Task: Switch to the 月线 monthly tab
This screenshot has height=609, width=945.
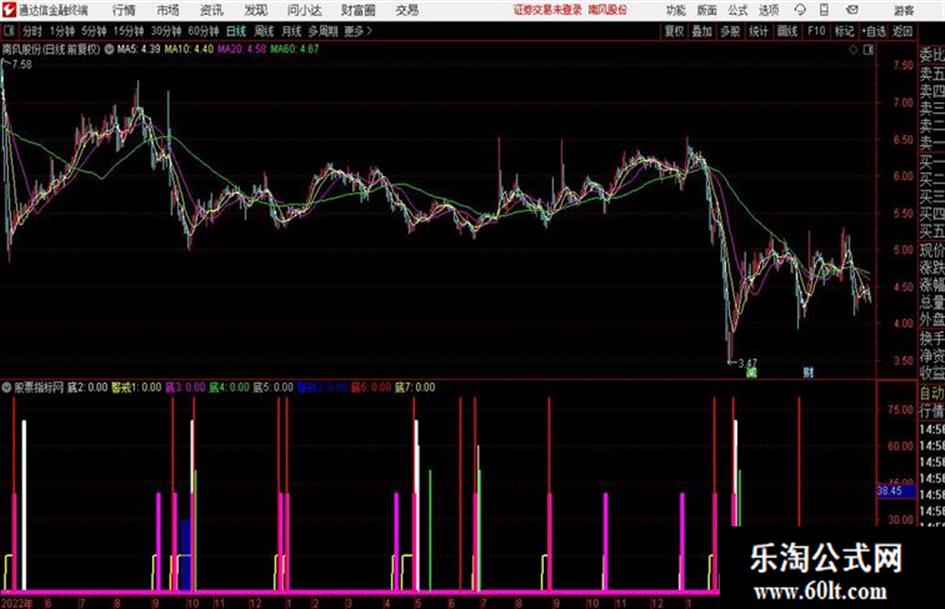Action: tap(292, 31)
